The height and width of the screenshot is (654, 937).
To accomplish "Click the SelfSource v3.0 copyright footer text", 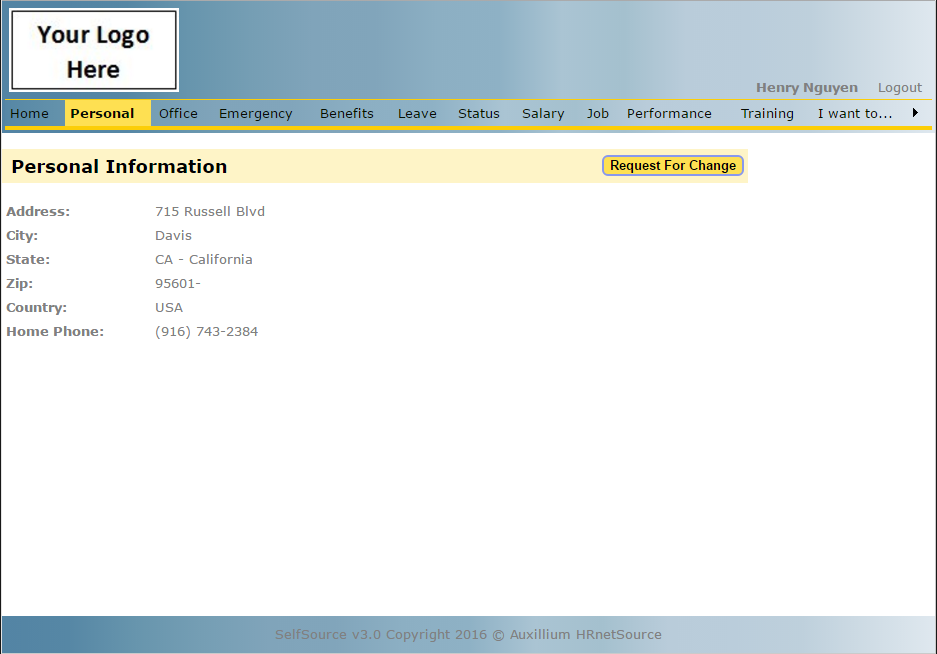I will pyautogui.click(x=468, y=634).
